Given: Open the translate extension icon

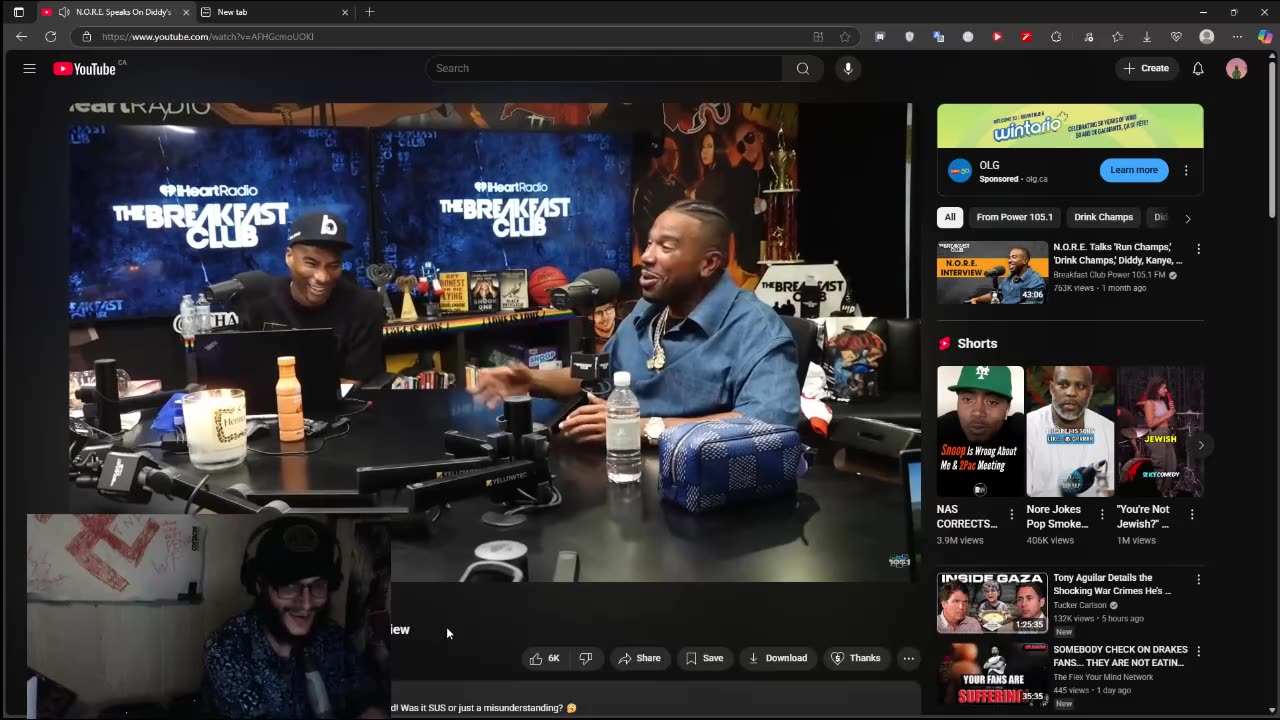Looking at the screenshot, I should coord(938,37).
